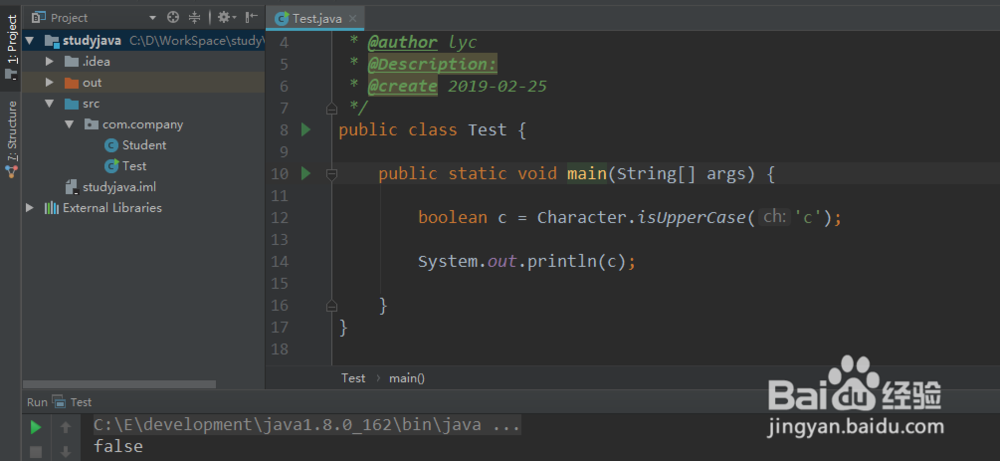Click the main method name
Image resolution: width=1000 pixels, height=461 pixels.
(x=587, y=173)
